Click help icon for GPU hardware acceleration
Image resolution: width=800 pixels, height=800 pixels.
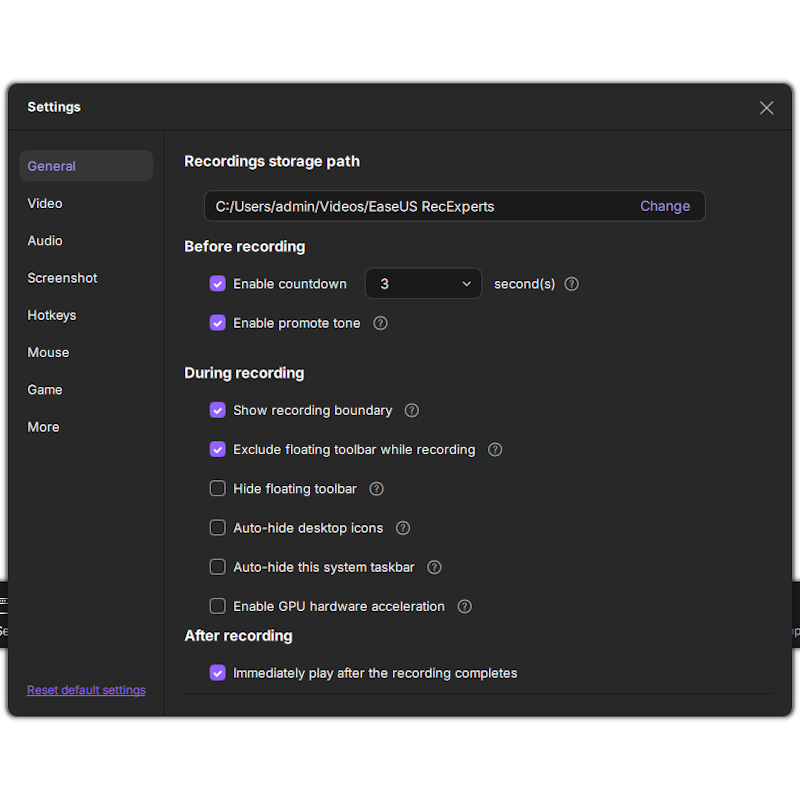[464, 606]
